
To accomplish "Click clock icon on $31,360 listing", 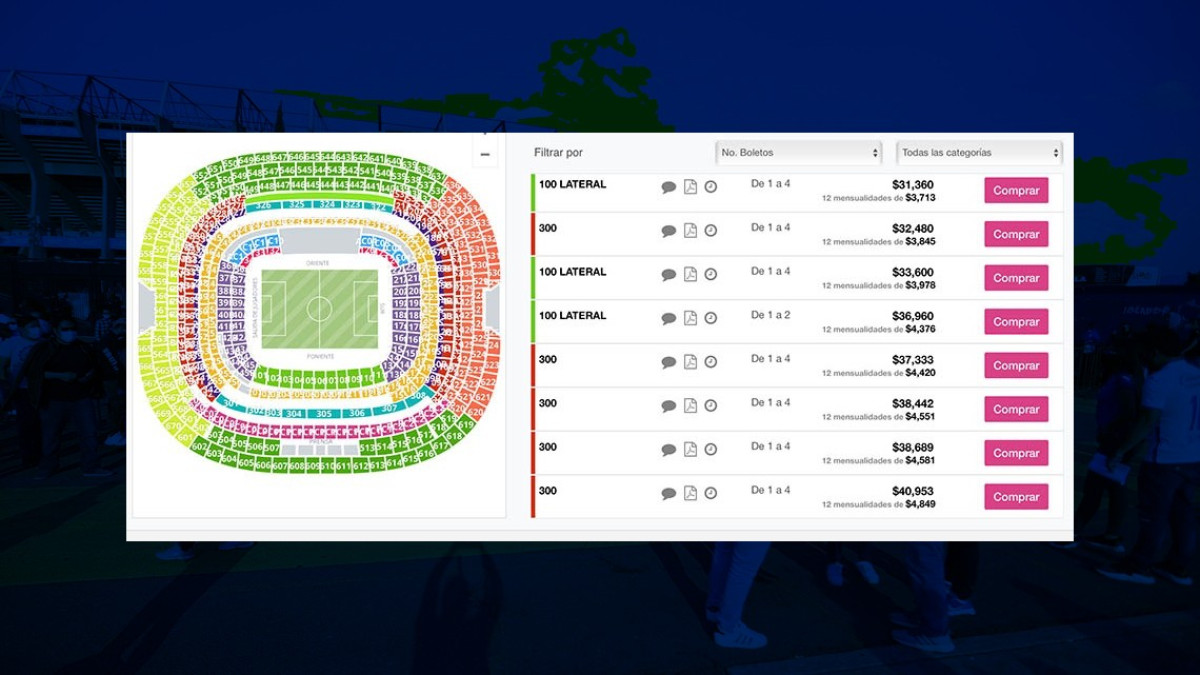I will tap(711, 187).
